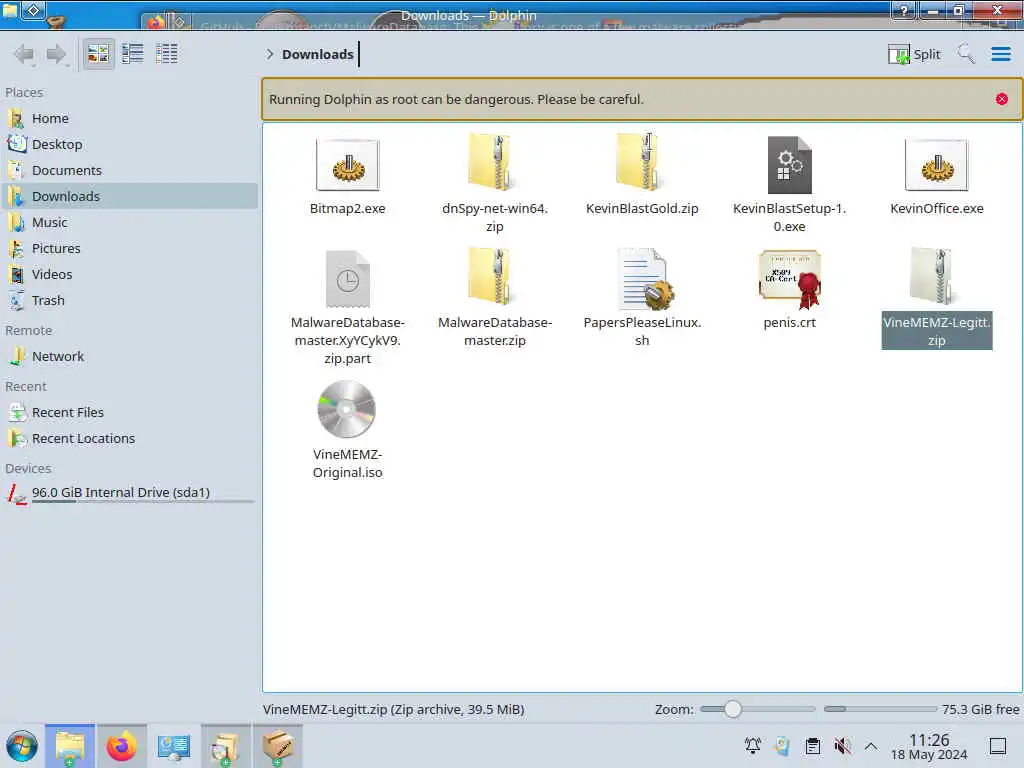Open Videos in Places
The image size is (1024, 768).
click(x=131, y=275)
